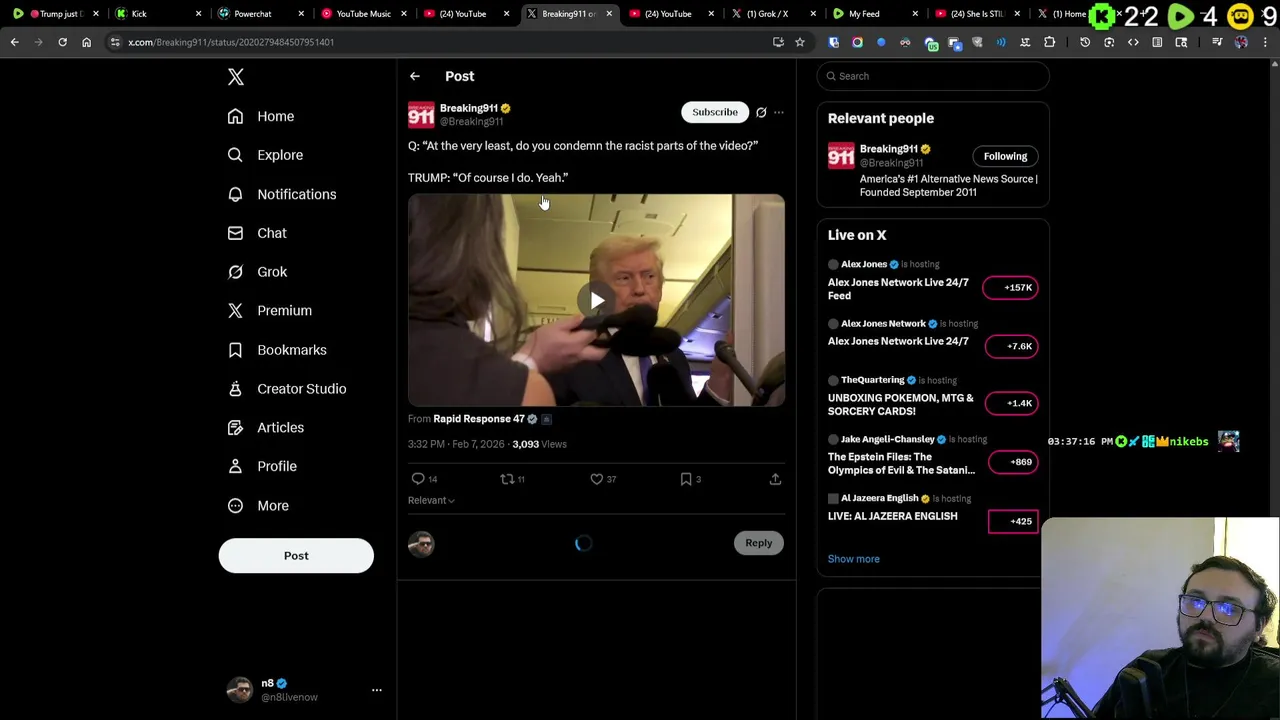
Task: Click the Reply button
Action: coord(758,543)
